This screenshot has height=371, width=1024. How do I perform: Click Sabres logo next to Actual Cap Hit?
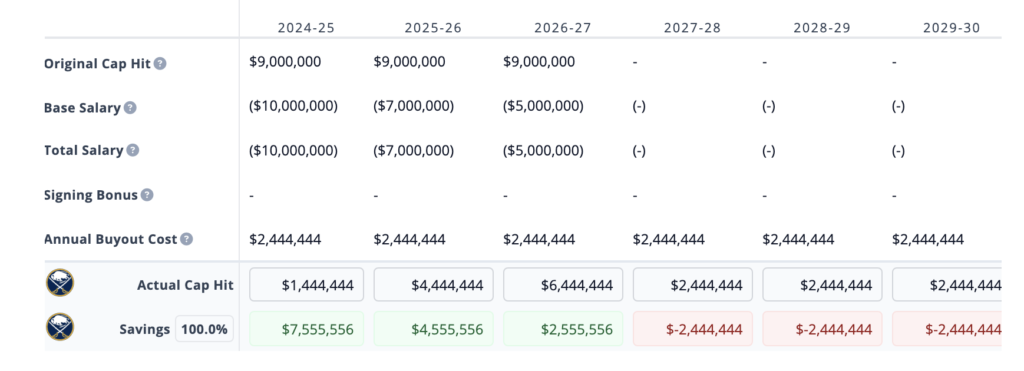pyautogui.click(x=60, y=284)
